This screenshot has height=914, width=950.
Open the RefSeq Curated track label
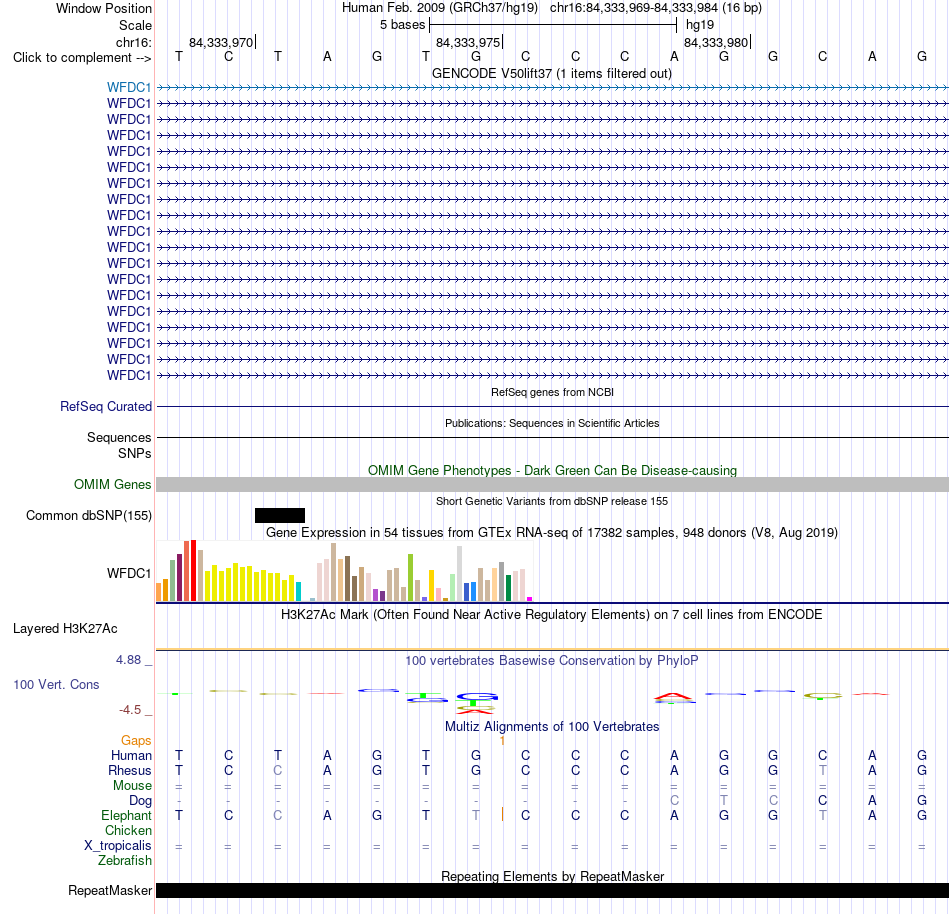(x=105, y=406)
